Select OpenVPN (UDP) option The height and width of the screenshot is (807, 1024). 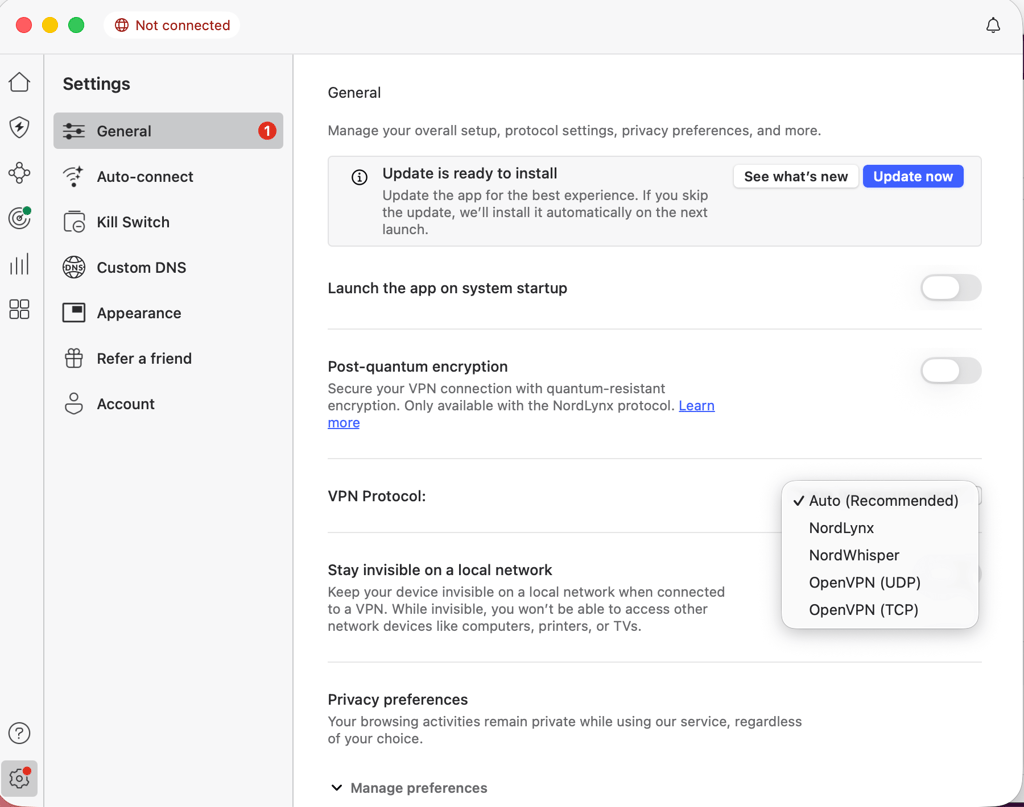pyautogui.click(x=880, y=582)
